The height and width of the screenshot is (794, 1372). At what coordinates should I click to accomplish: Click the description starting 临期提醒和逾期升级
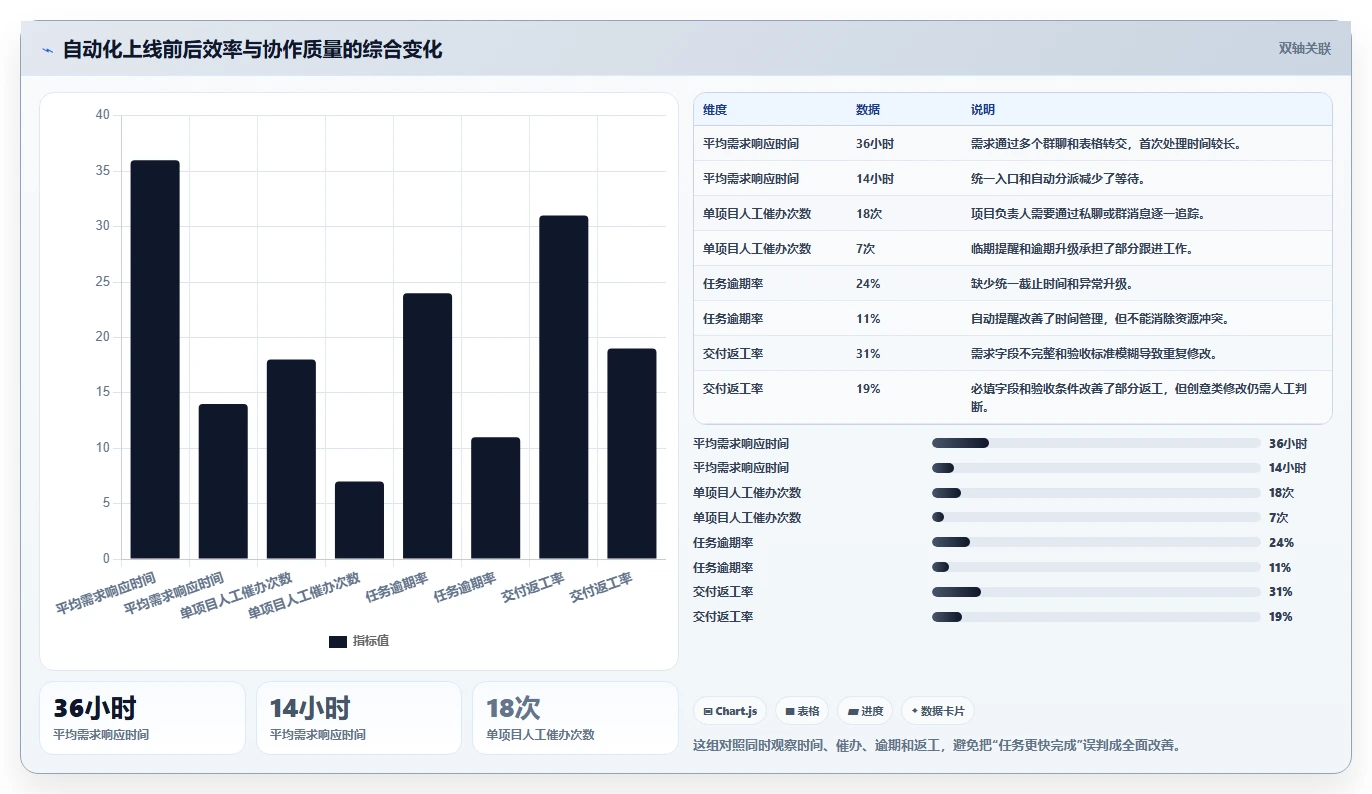click(1082, 249)
